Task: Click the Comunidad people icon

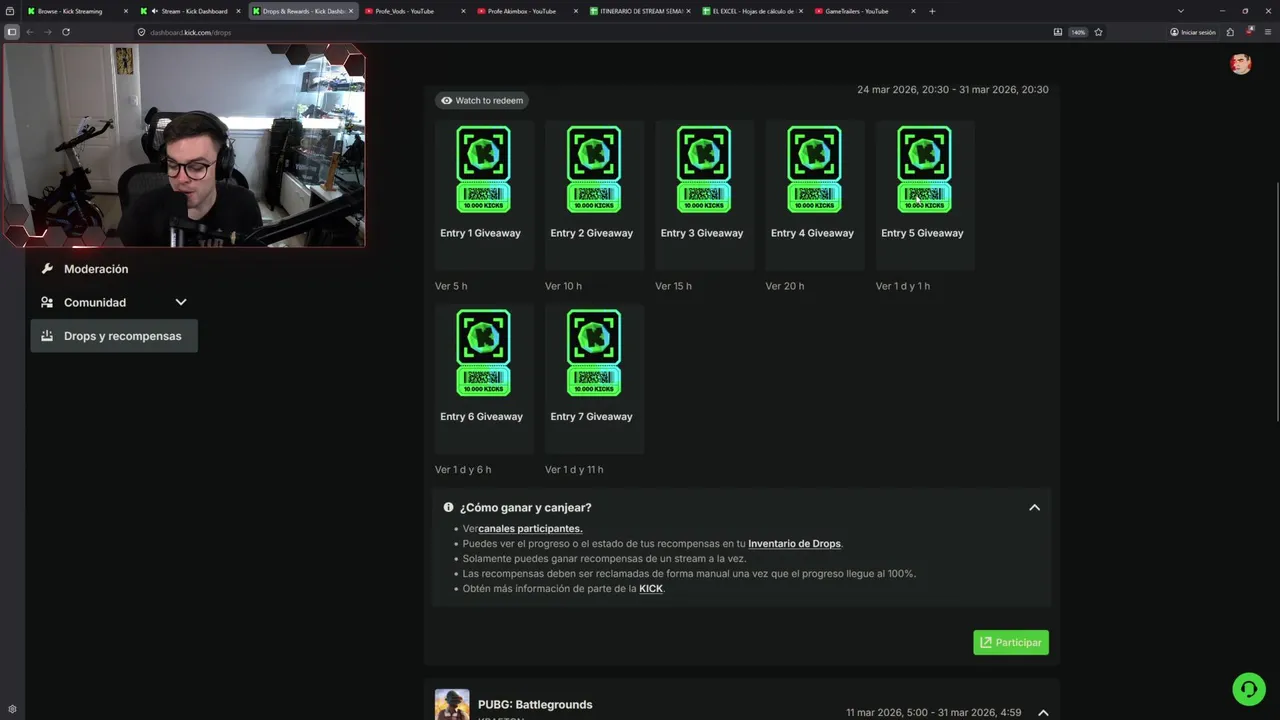Action: (x=47, y=302)
